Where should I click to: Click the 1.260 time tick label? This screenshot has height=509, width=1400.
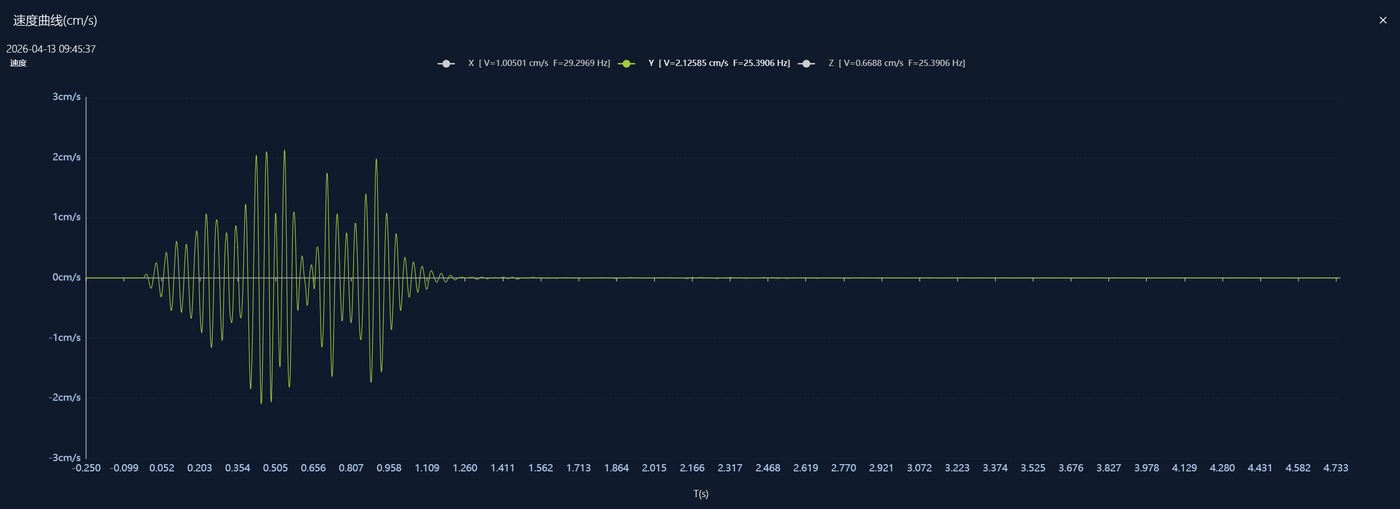click(465, 468)
